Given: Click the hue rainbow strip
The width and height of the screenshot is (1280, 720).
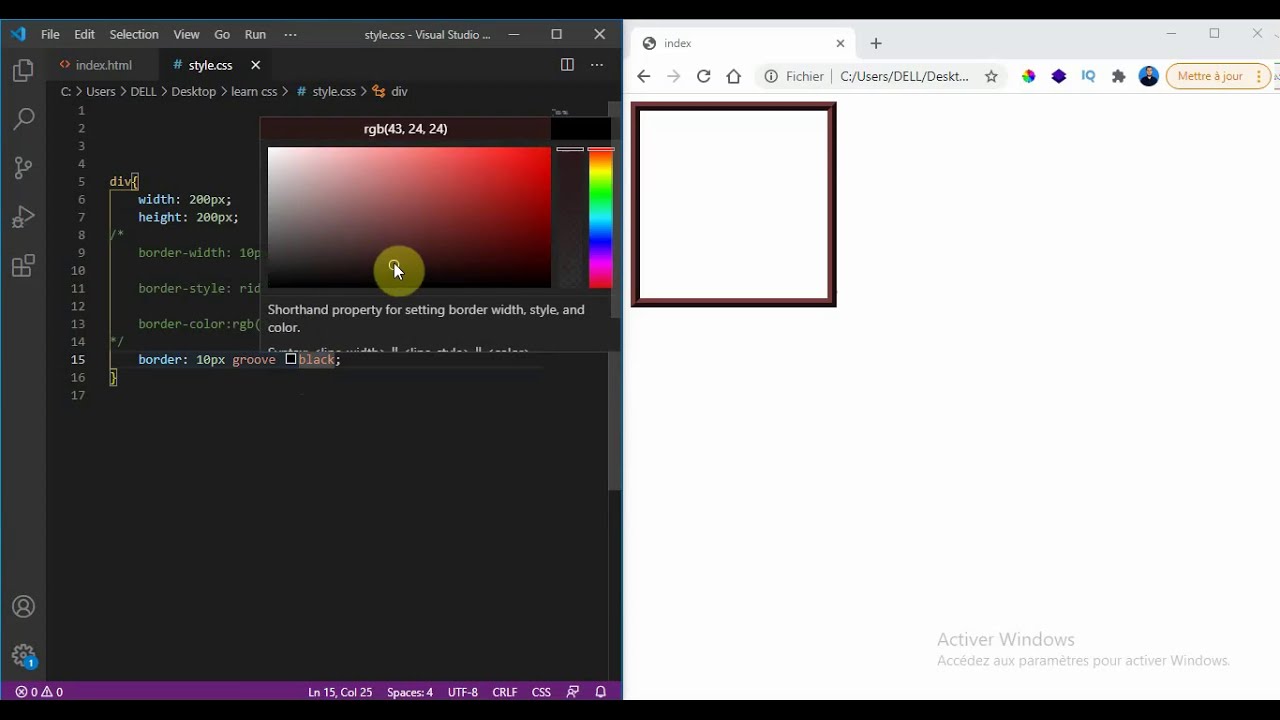Looking at the screenshot, I should pos(600,218).
